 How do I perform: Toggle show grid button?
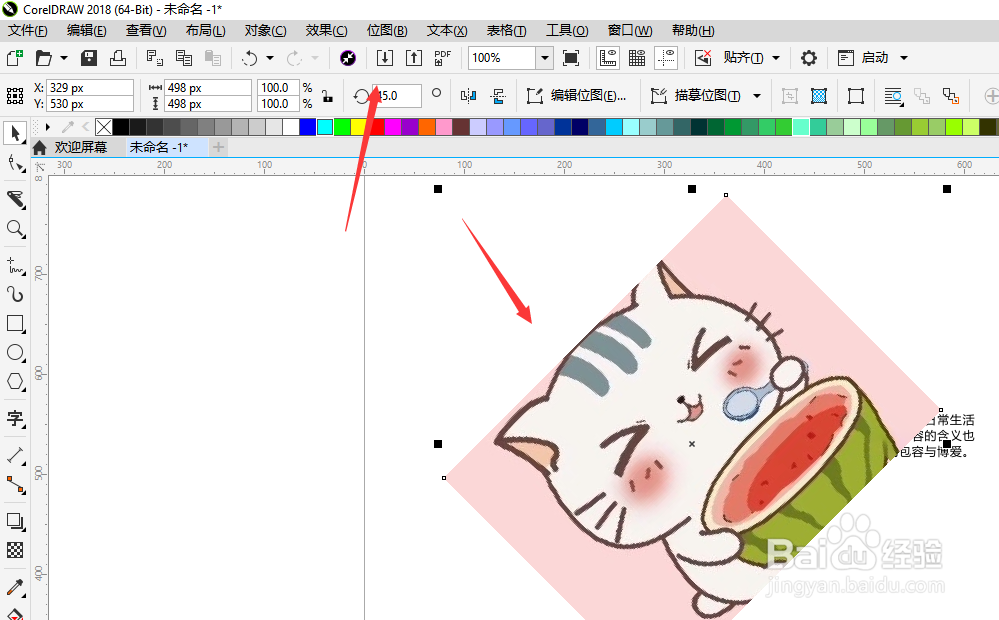pos(637,58)
